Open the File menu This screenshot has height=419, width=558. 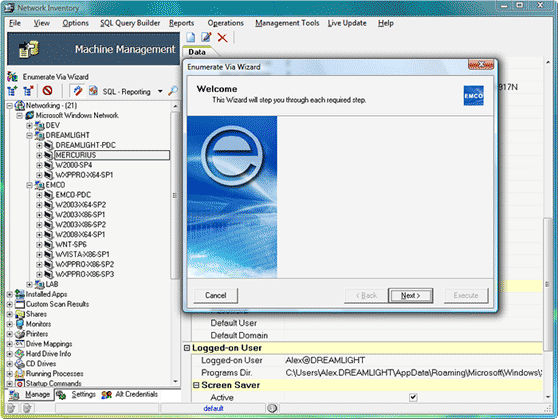tap(15, 23)
